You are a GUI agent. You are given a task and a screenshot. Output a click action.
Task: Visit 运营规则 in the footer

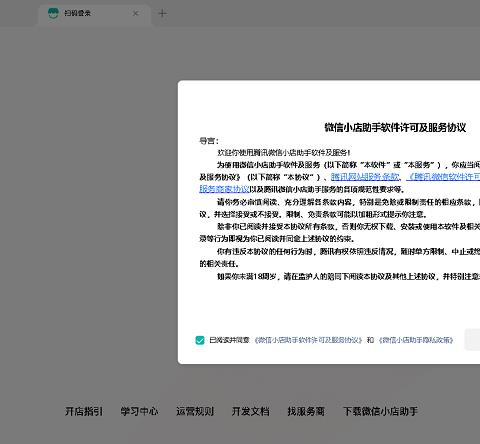coord(195,411)
